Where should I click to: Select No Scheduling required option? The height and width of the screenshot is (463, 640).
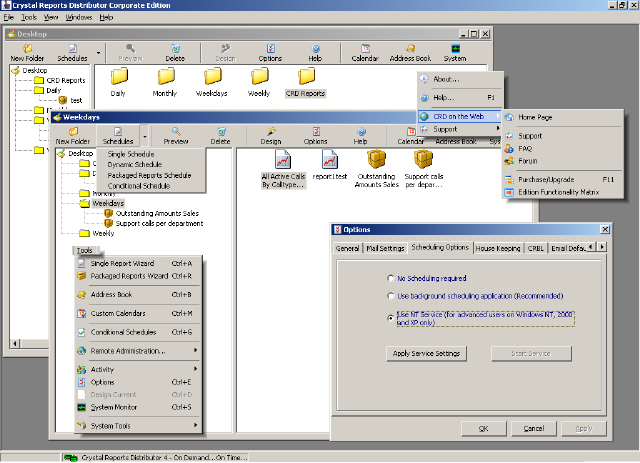pos(391,278)
